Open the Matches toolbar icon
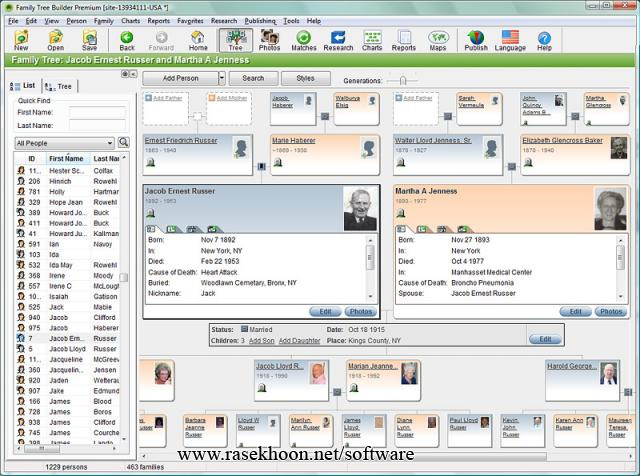 click(x=303, y=40)
